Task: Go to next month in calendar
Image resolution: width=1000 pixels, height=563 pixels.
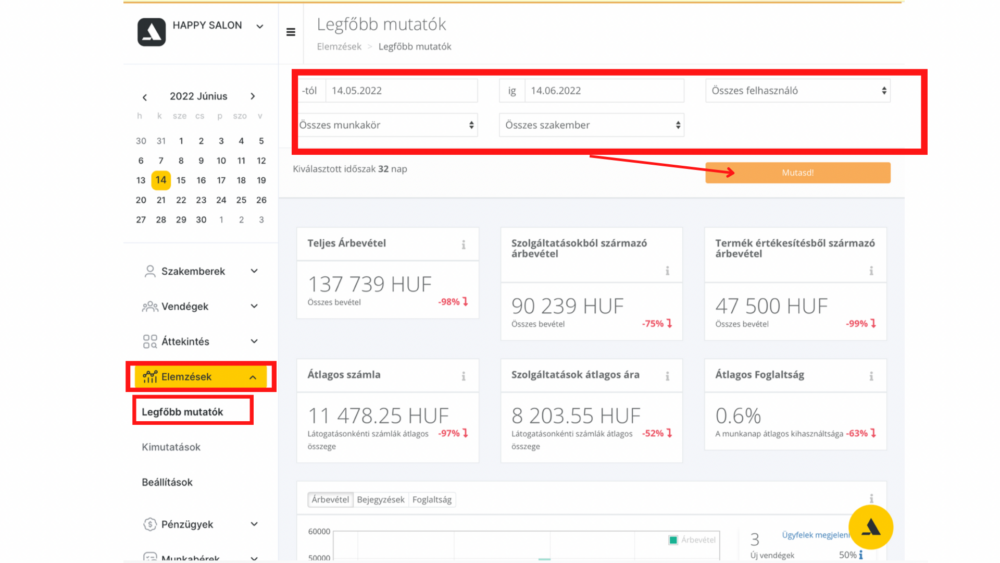Action: click(253, 96)
